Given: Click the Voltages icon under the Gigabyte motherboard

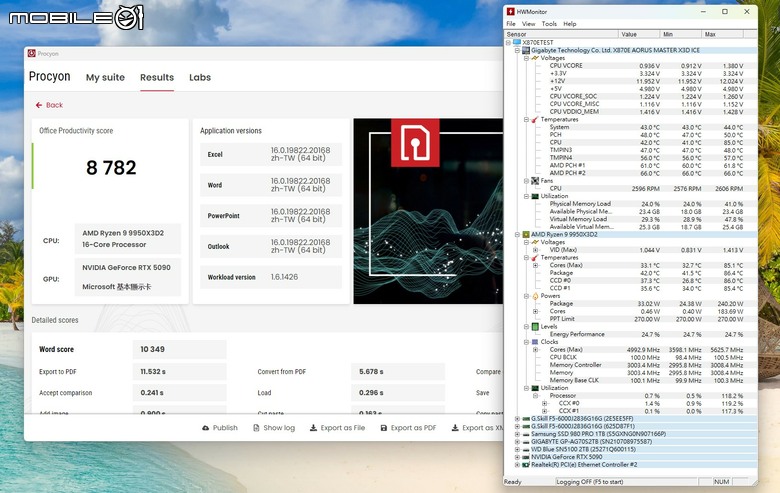Looking at the screenshot, I should tap(535, 58).
